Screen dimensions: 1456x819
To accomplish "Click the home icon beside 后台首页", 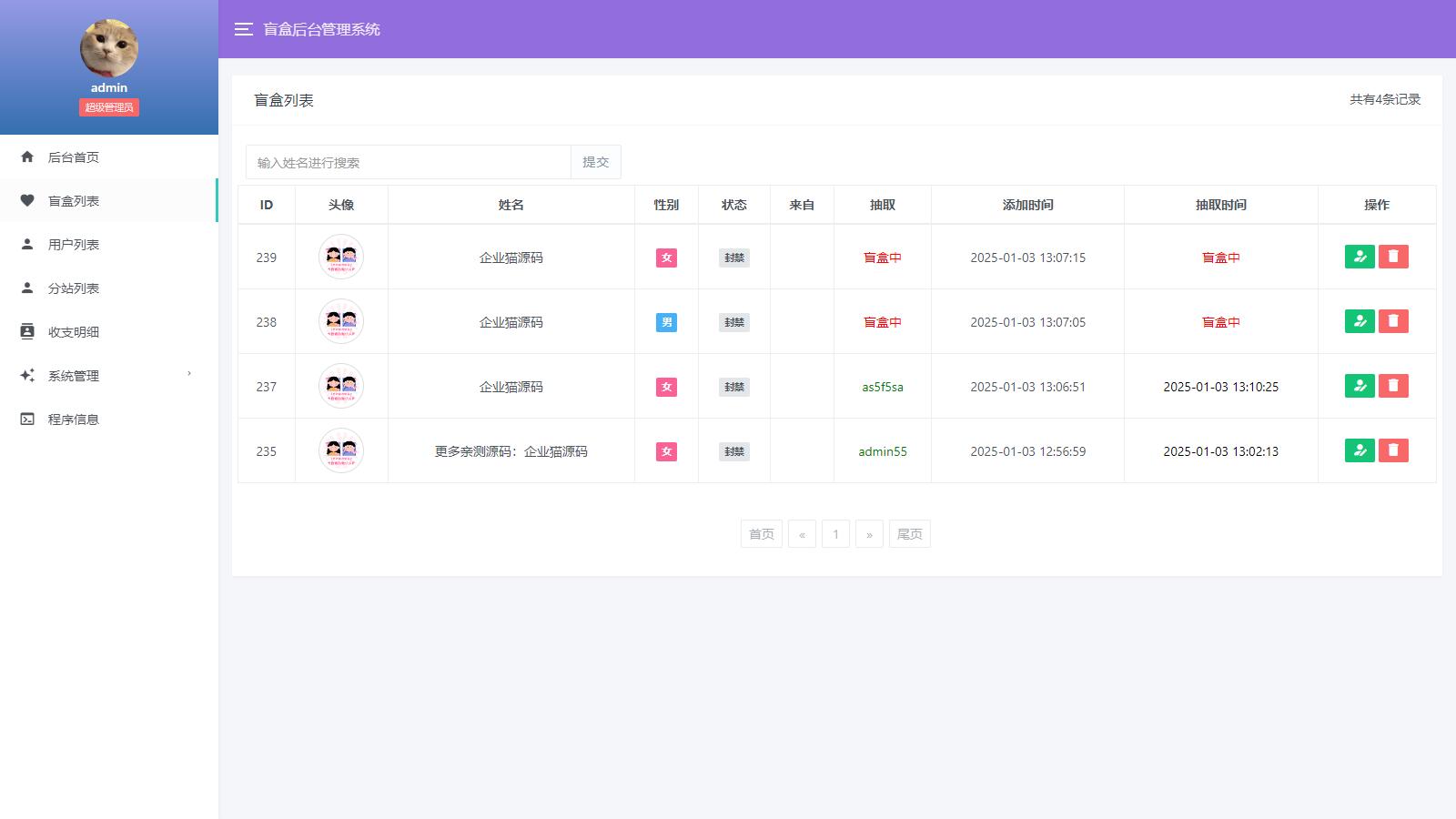I will (x=27, y=157).
